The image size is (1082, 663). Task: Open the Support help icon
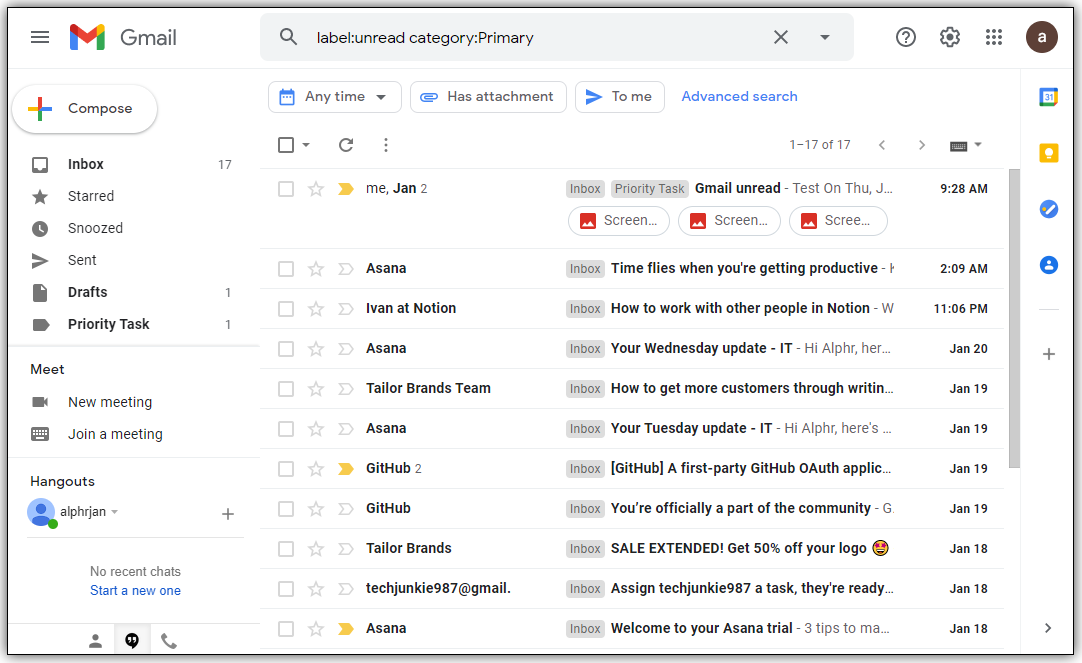[x=905, y=37]
